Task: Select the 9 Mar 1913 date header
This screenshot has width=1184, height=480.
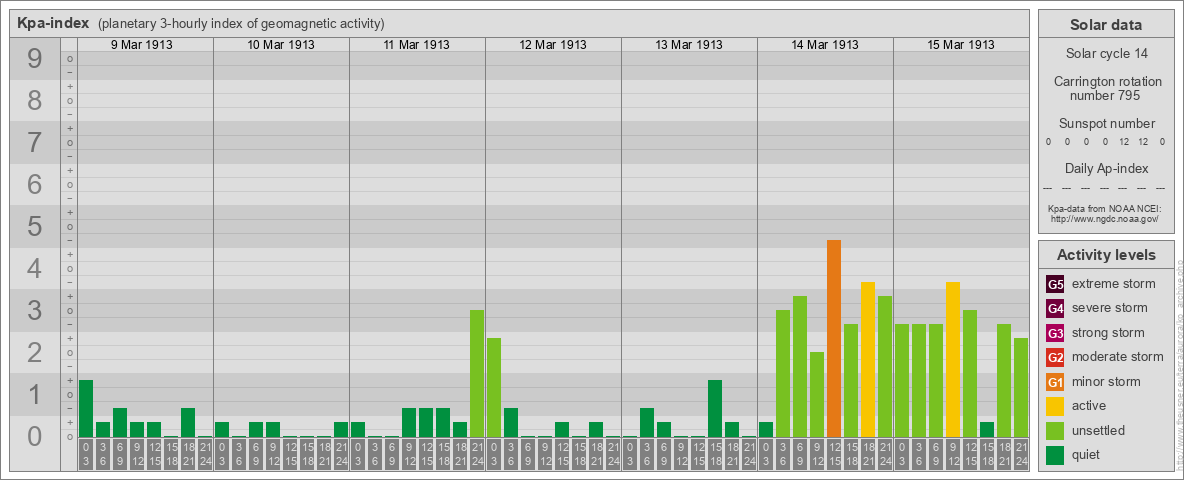Action: coord(142,45)
